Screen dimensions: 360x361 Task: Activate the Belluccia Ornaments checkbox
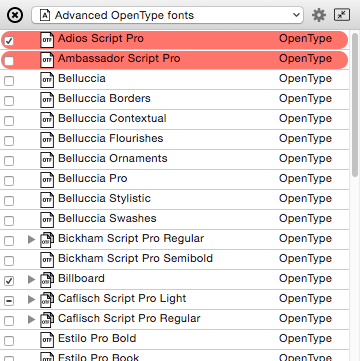(x=9, y=161)
